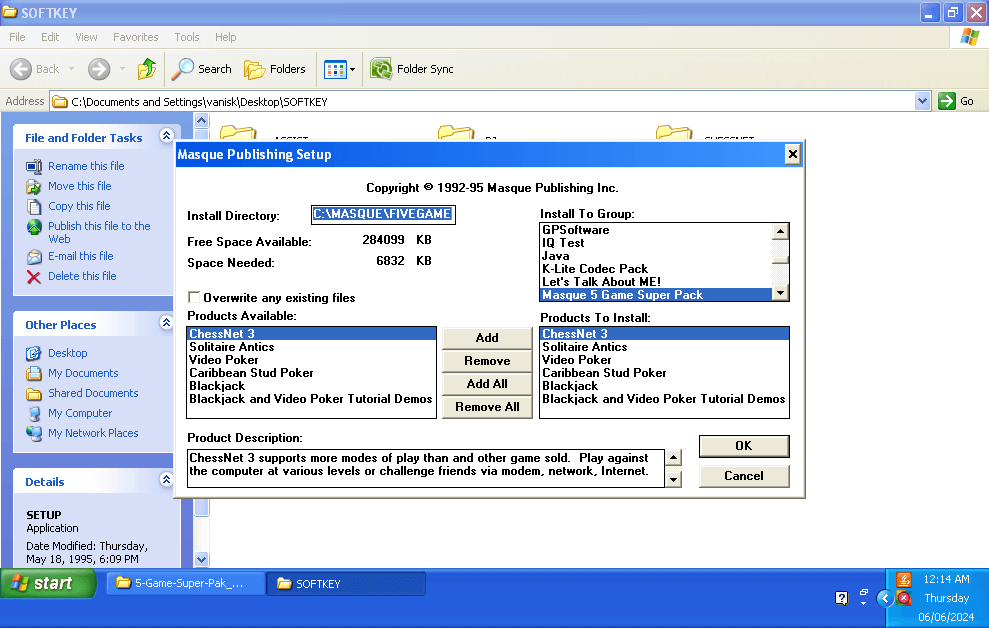Screen dimensions: 989x628
Task: Click the E-mail this file icon
Action: (33, 257)
